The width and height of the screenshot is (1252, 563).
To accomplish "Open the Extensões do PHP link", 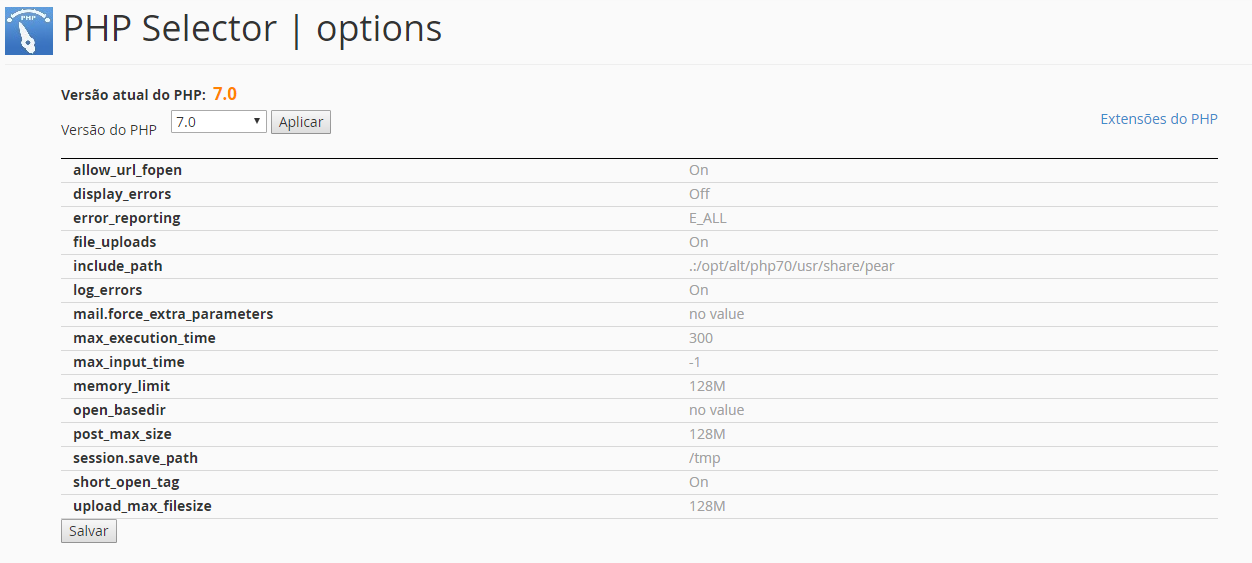I will coord(1159,119).
